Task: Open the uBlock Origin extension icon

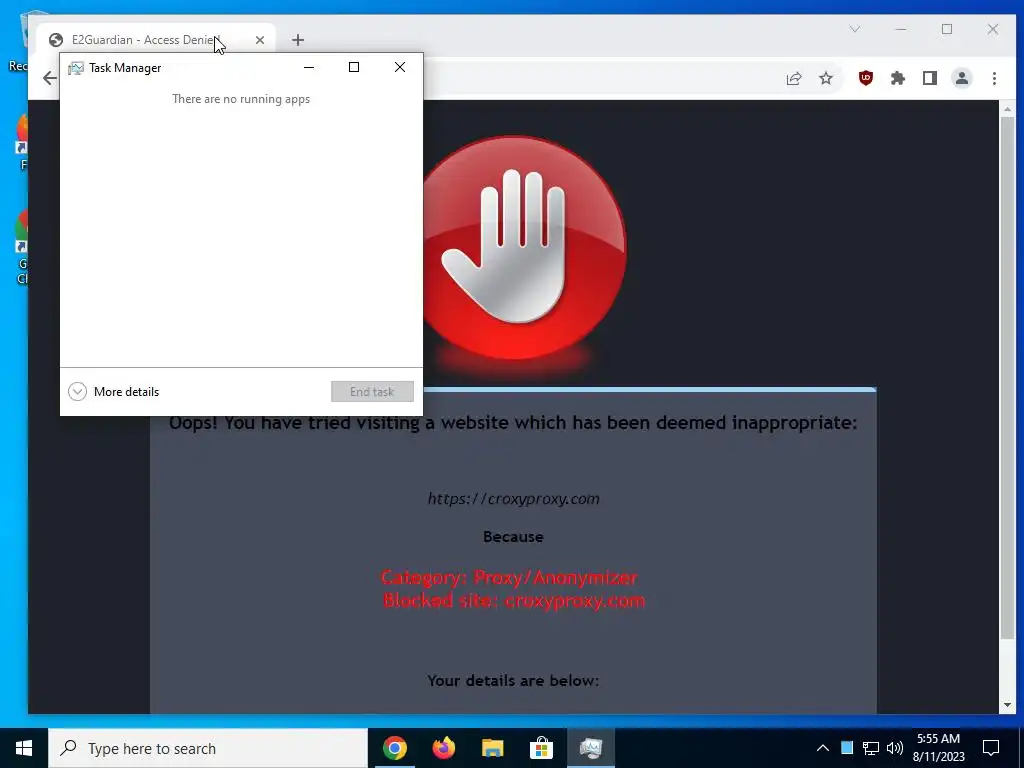Action: [x=866, y=78]
